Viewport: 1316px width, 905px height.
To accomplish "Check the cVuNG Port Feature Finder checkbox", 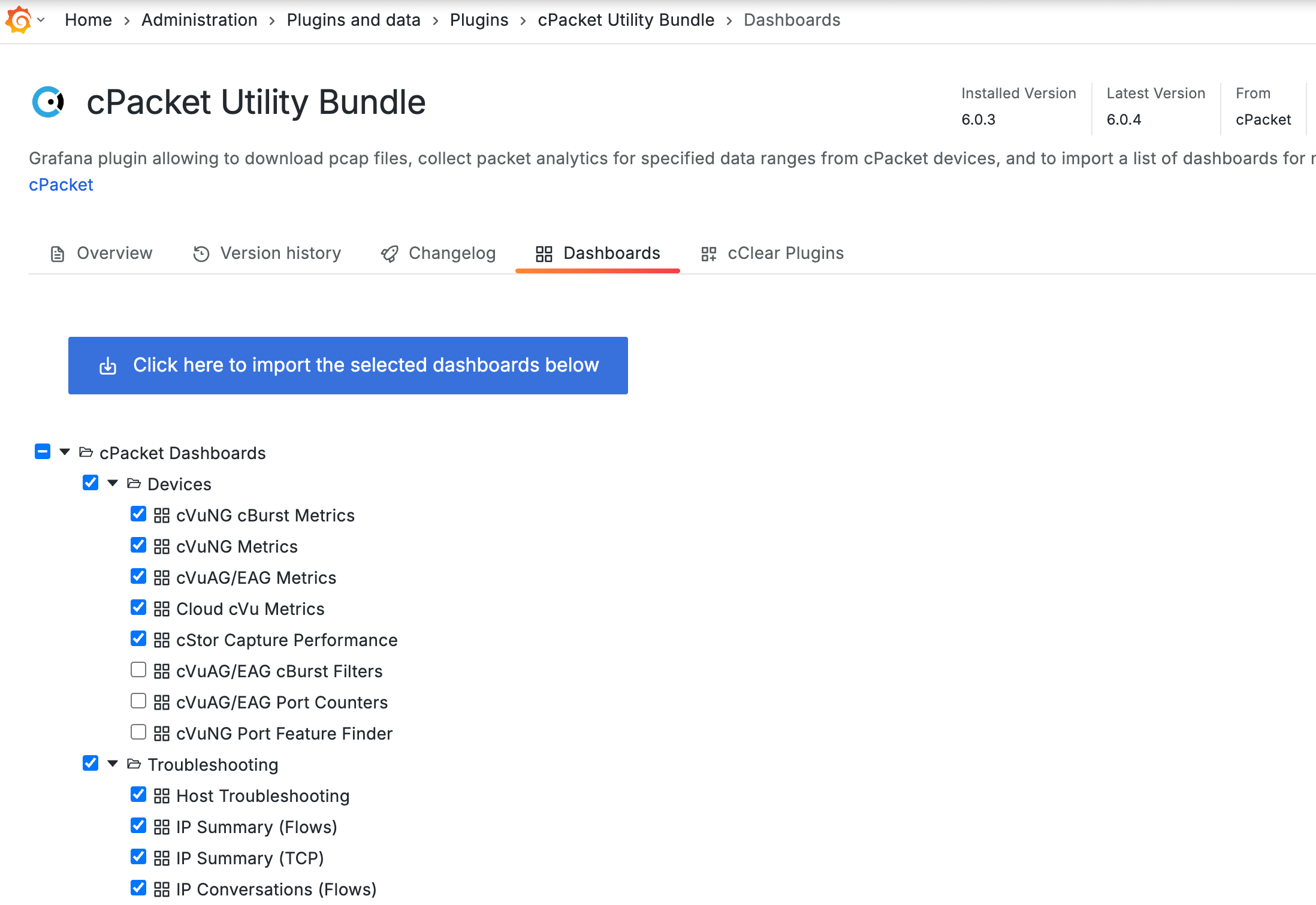I will pyautogui.click(x=138, y=732).
